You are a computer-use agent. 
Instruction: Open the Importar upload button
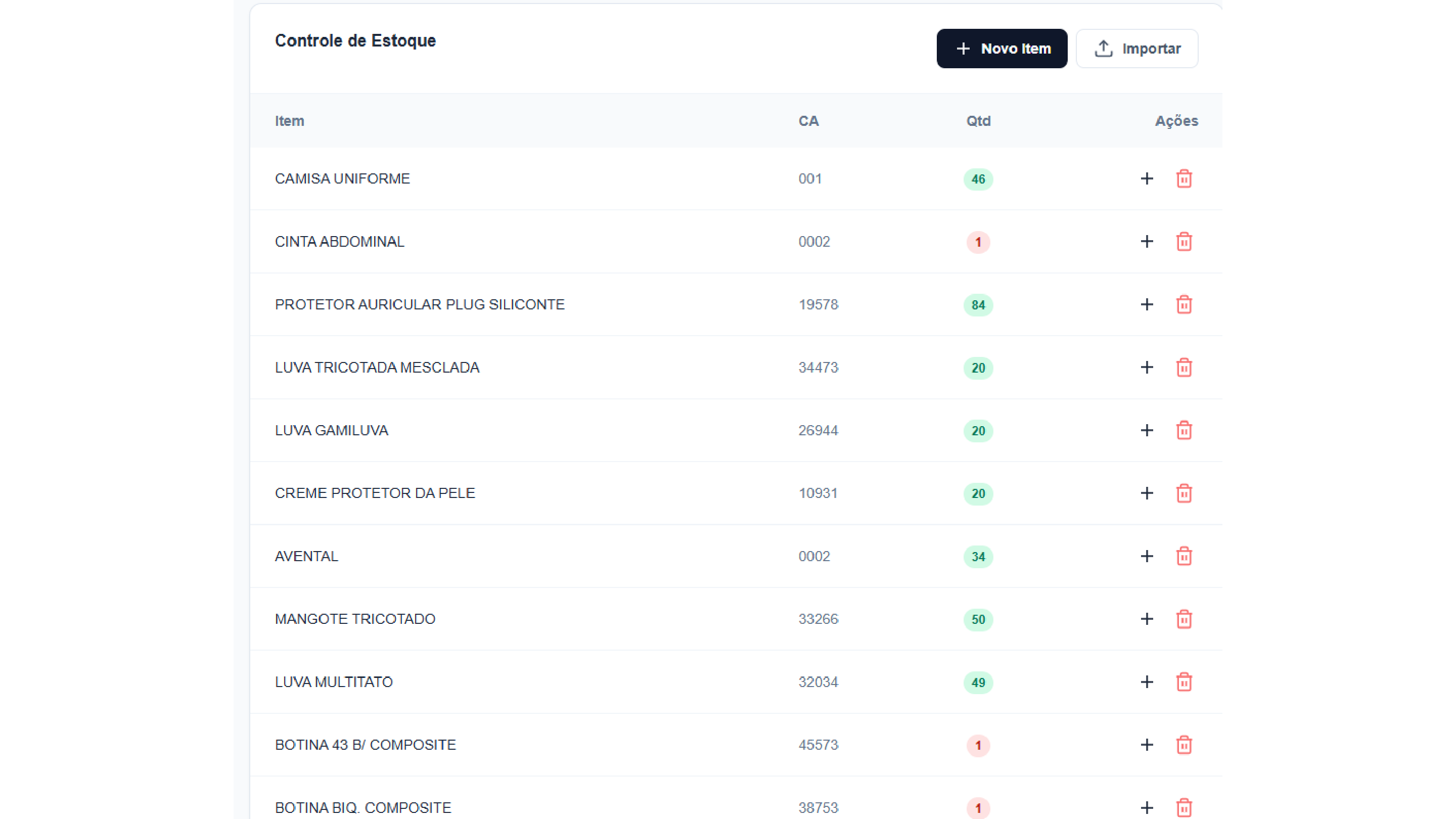(1136, 49)
